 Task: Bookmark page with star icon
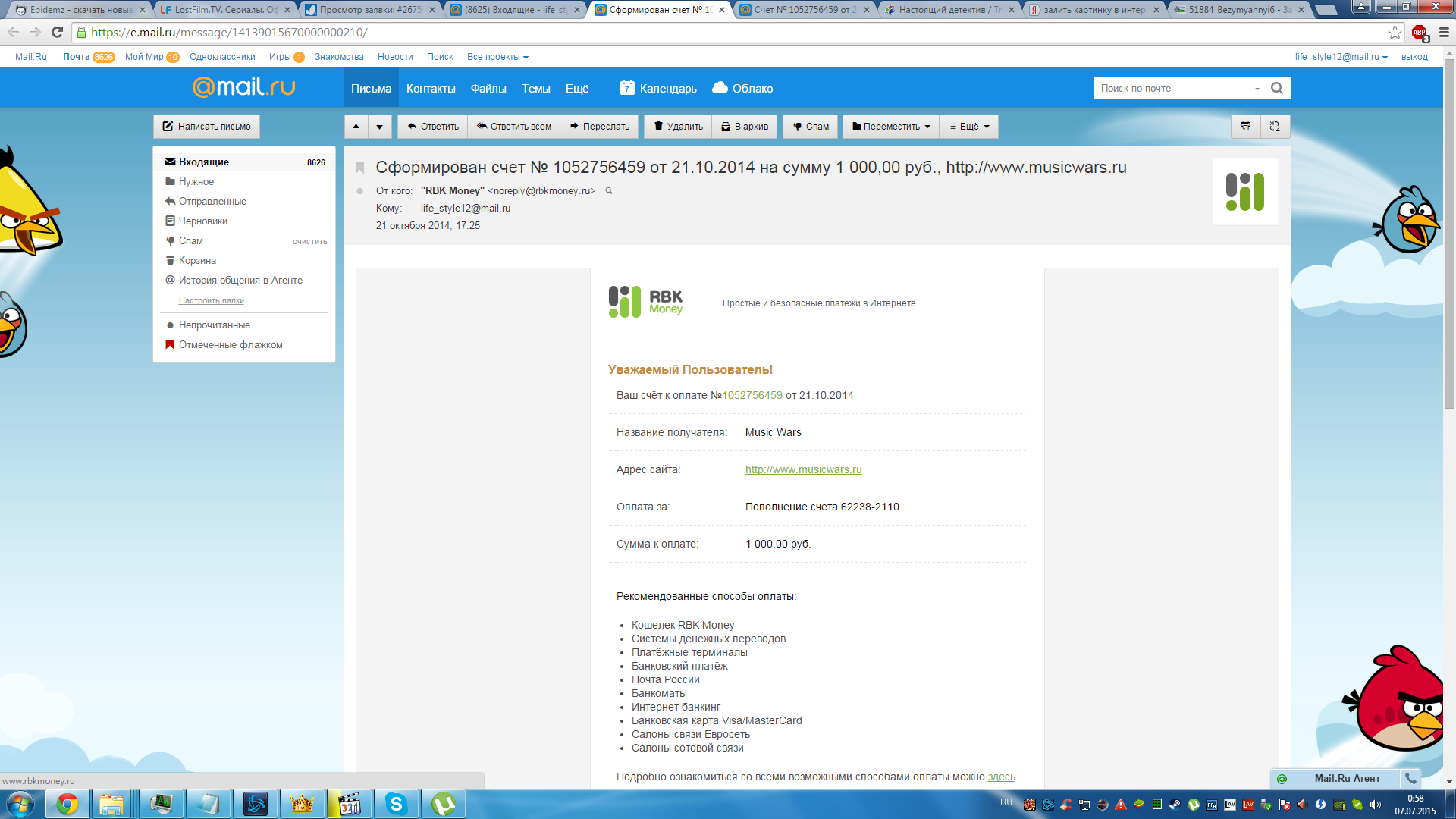click(1395, 33)
